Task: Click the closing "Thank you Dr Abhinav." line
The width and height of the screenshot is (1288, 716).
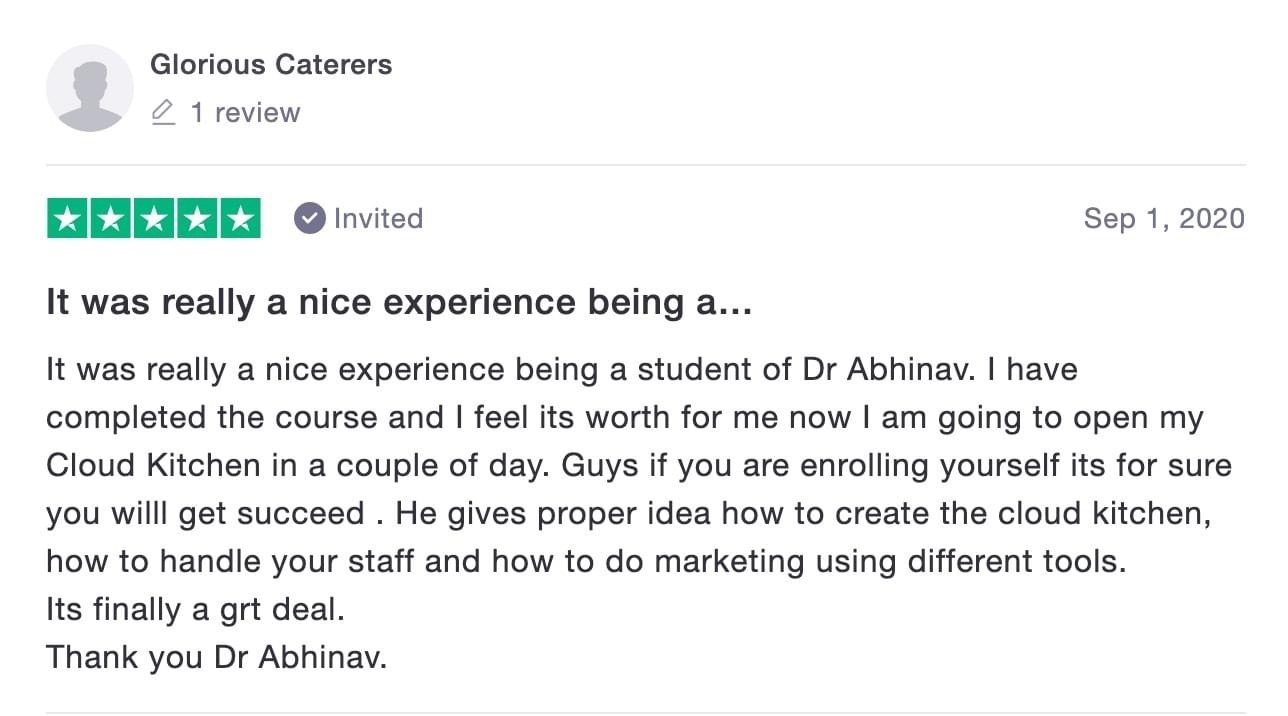Action: 216,658
